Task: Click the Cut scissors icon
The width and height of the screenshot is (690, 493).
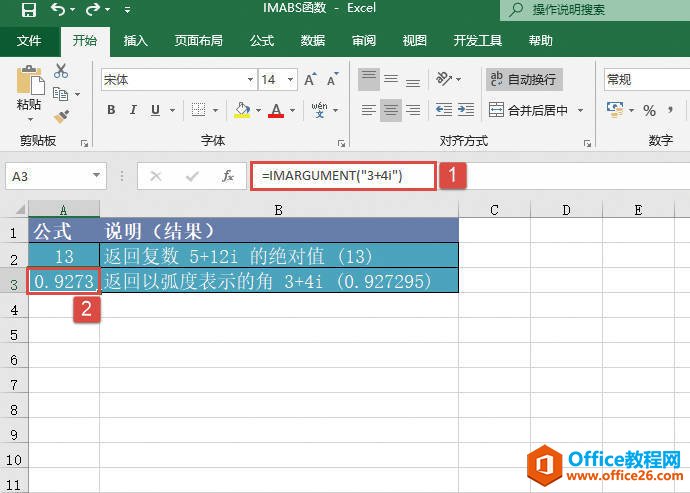Action: coord(61,71)
